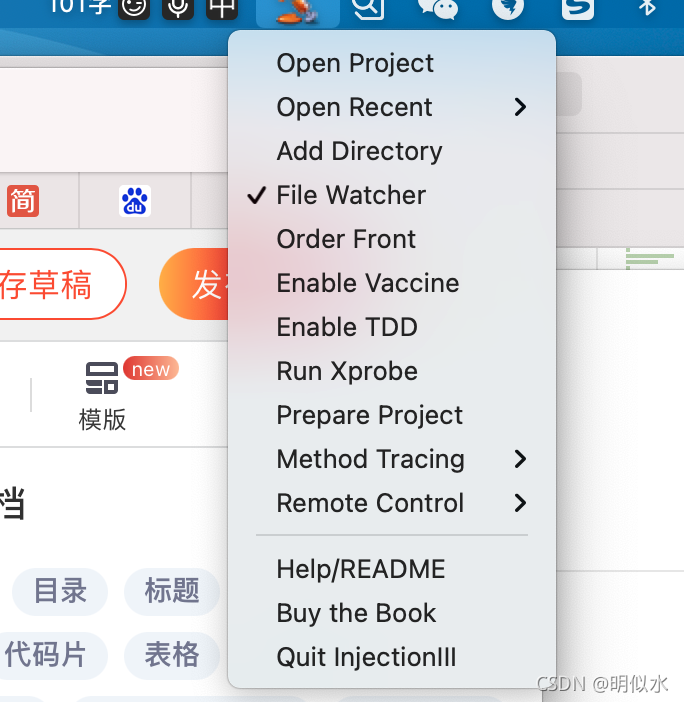Open the InjectionIII menu bar icon
This screenshot has width=684, height=702.
(298, 11)
